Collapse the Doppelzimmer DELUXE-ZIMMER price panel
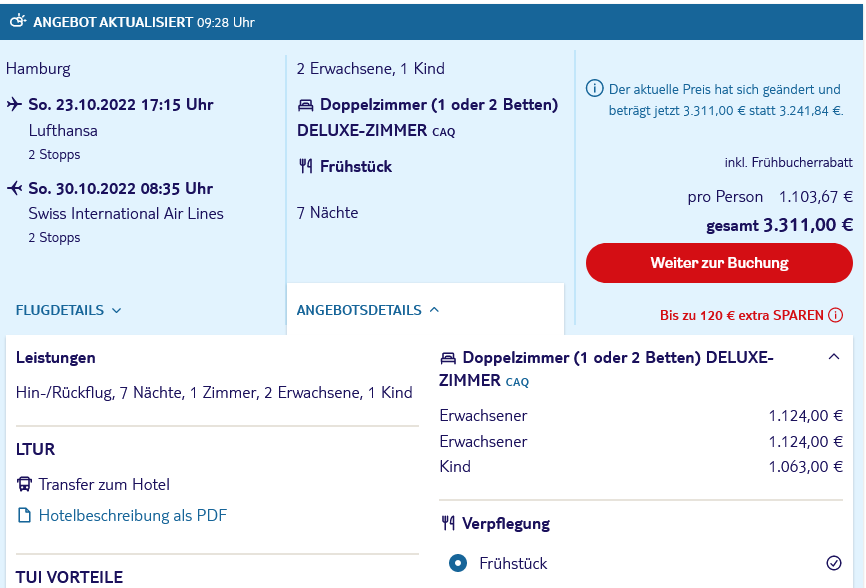Viewport: 866px width, 588px height. [x=834, y=357]
